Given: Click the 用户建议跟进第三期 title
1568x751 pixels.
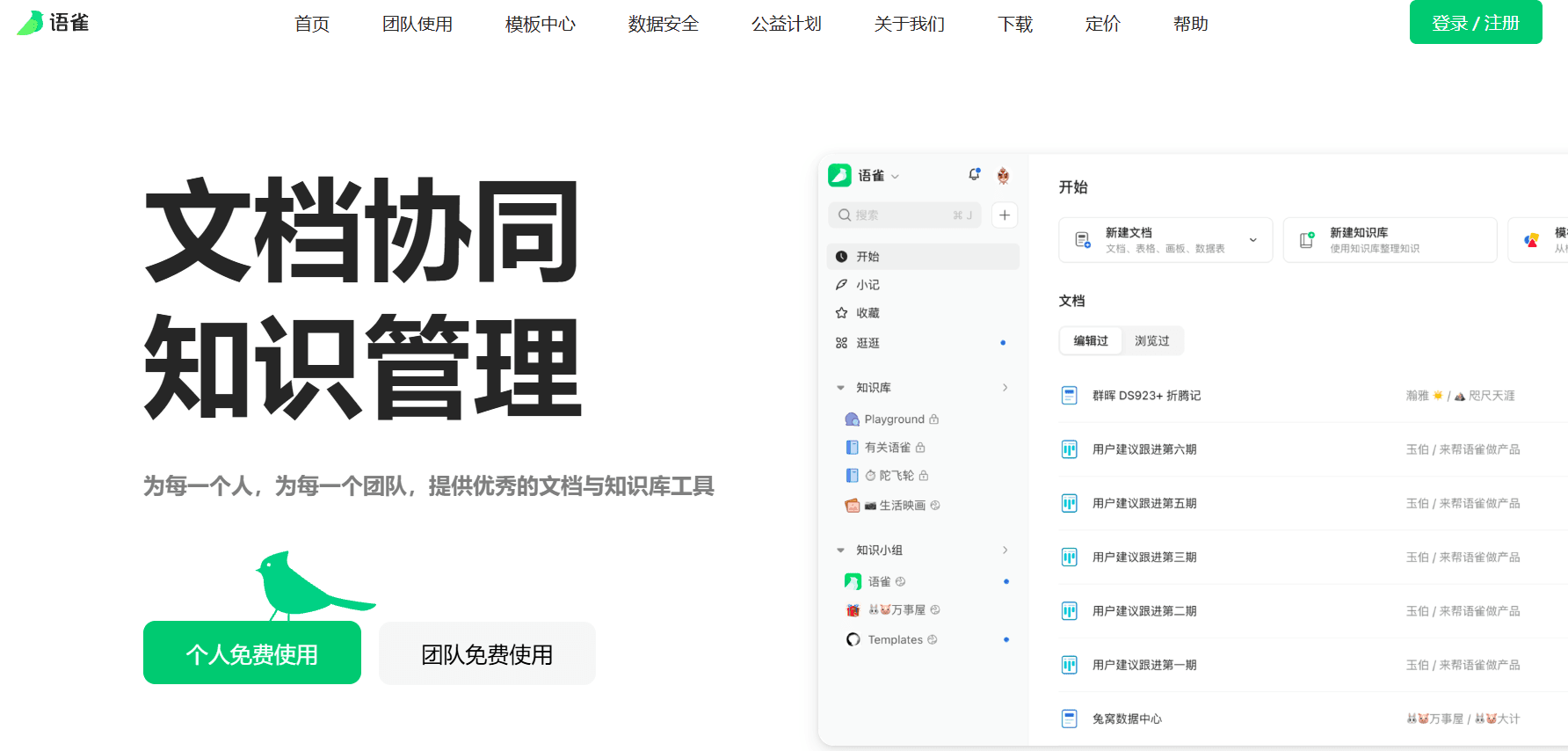Looking at the screenshot, I should click(1144, 558).
